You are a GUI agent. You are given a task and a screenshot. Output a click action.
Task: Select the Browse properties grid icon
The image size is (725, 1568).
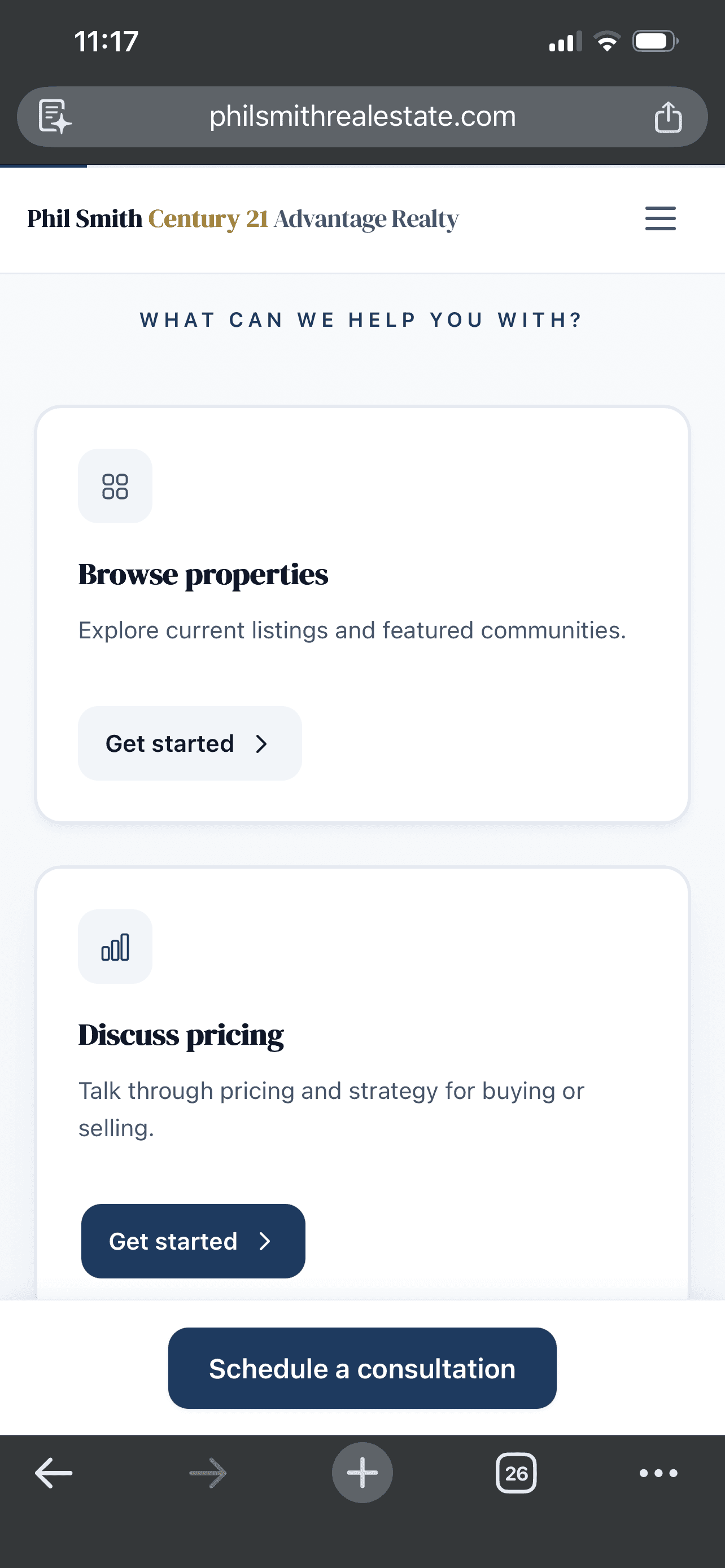[x=115, y=485]
